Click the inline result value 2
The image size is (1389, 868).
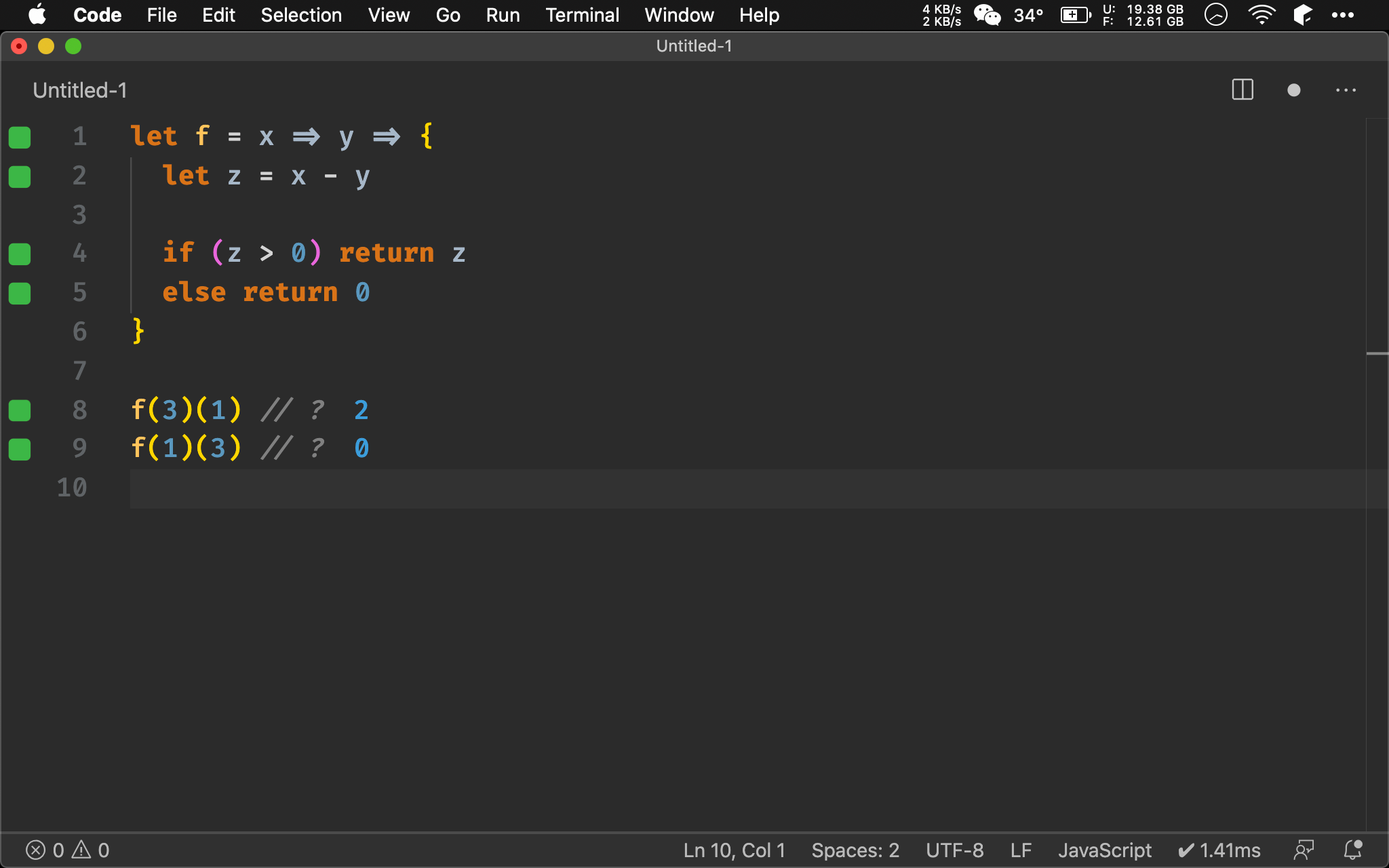coord(361,410)
